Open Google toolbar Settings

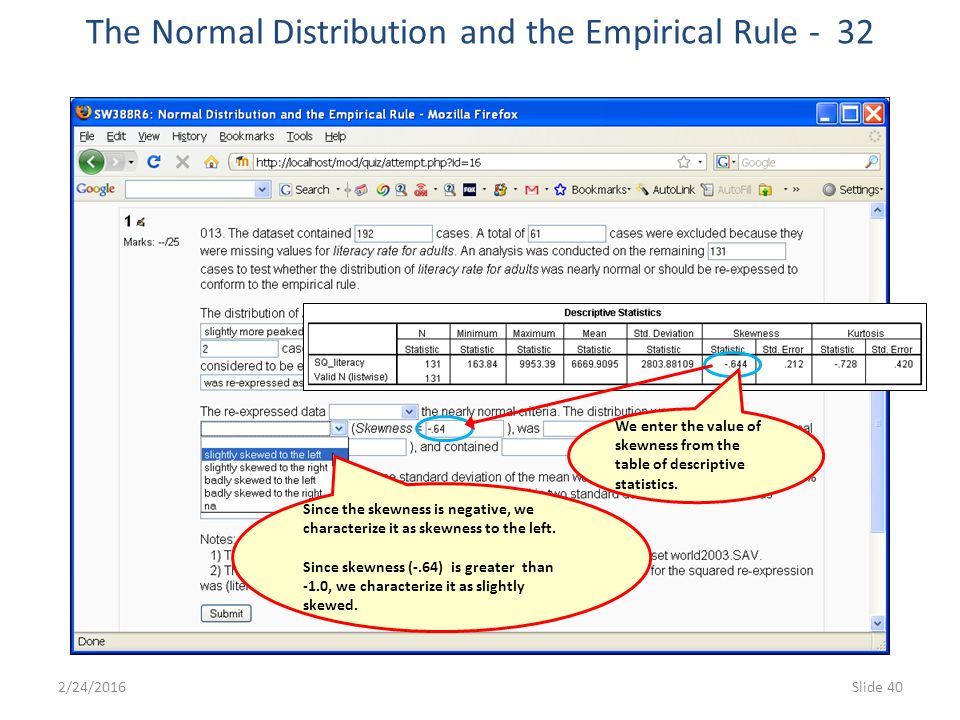(x=853, y=190)
